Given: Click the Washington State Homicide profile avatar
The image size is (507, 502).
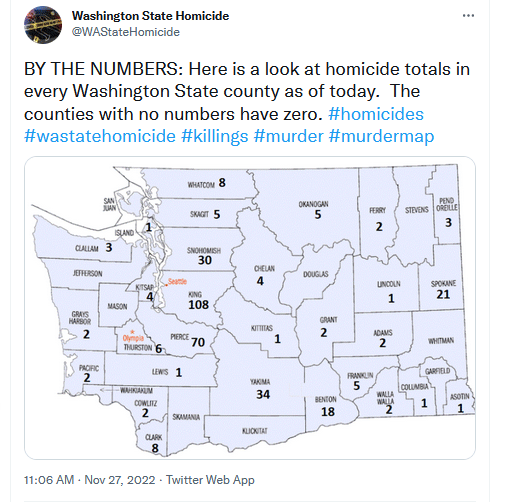Looking at the screenshot, I should (43, 25).
